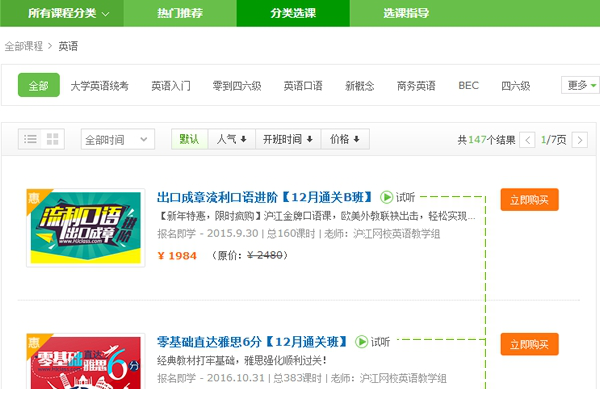Sort results by 价格 price
This screenshot has width=600, height=404.
345,139
